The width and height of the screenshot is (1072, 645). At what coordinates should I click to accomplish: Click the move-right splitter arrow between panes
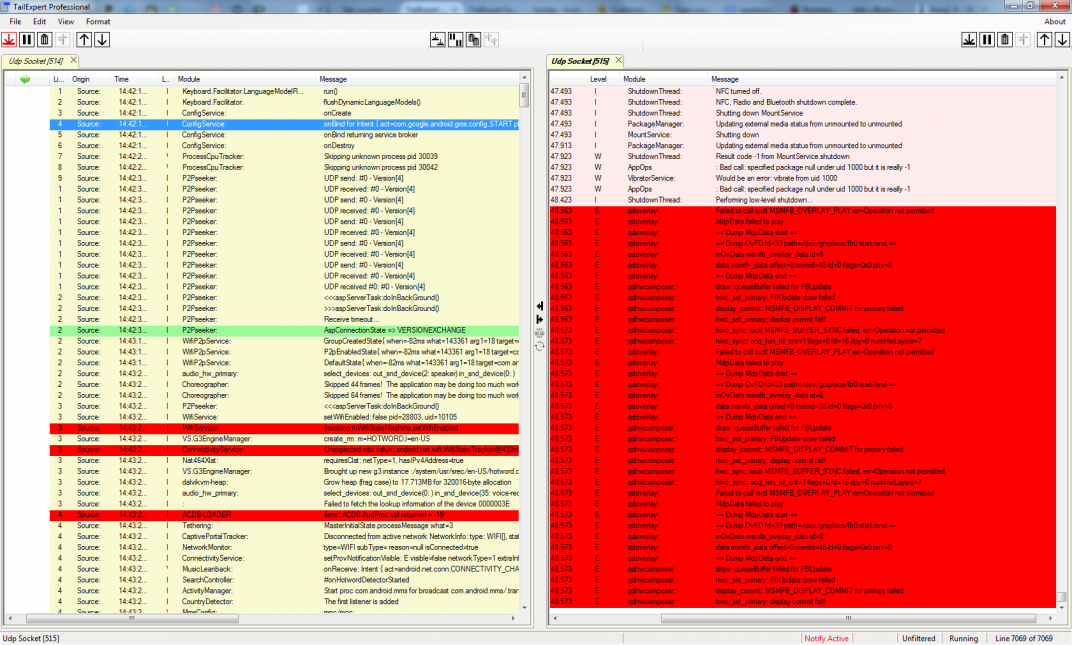point(540,319)
